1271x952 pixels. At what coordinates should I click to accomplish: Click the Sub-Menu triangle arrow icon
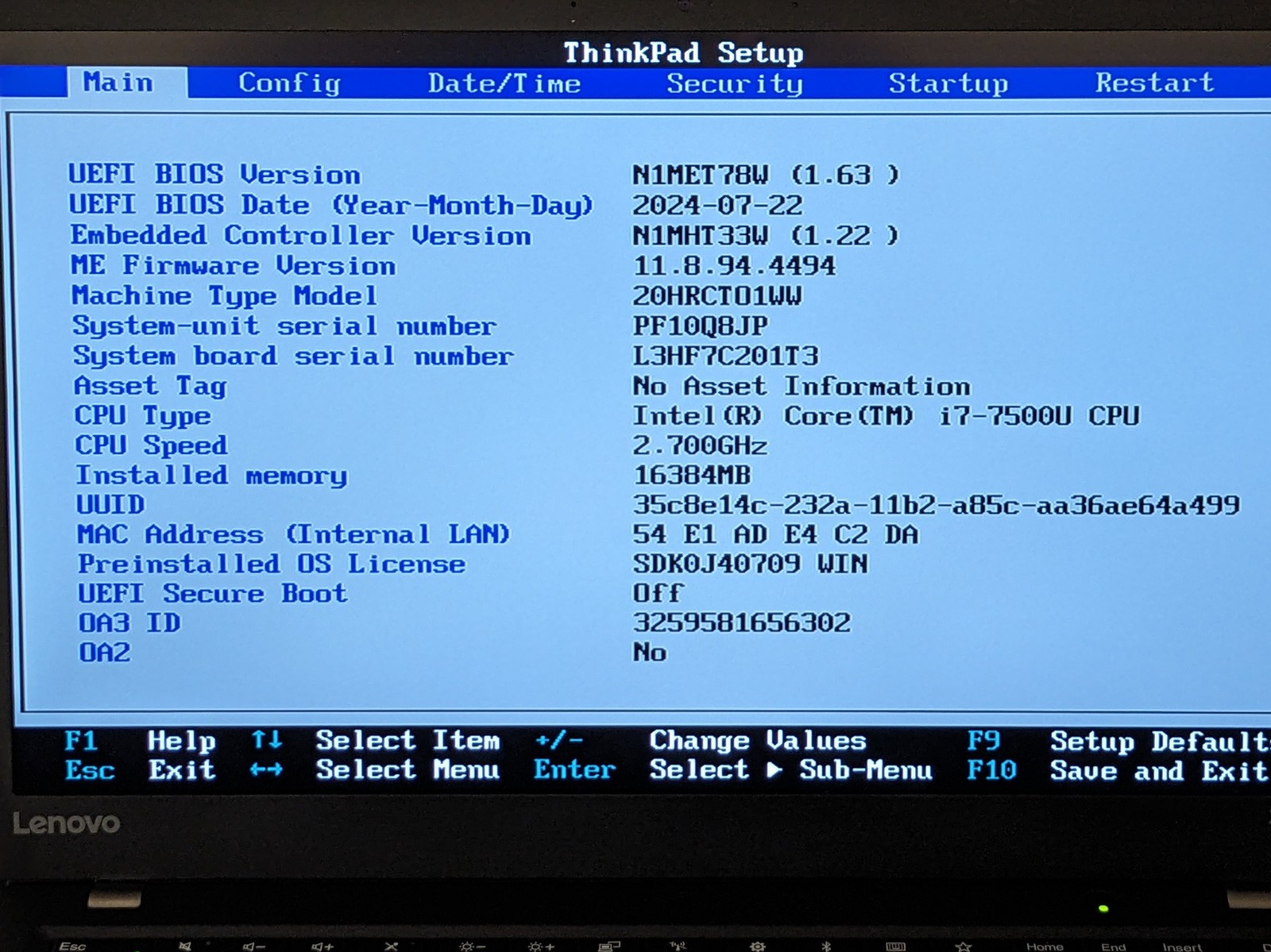pyautogui.click(x=775, y=770)
